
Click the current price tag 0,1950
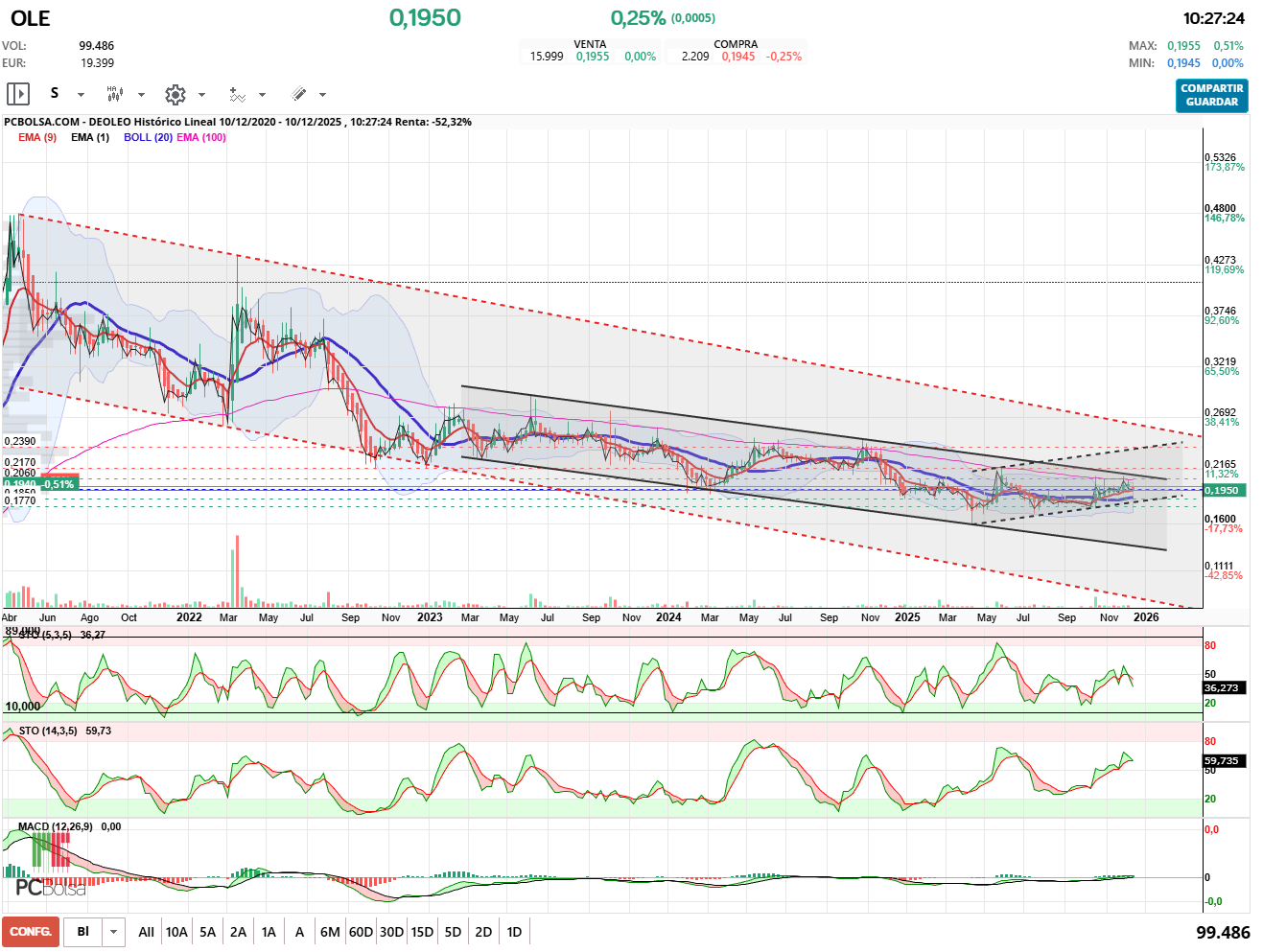tap(1221, 490)
